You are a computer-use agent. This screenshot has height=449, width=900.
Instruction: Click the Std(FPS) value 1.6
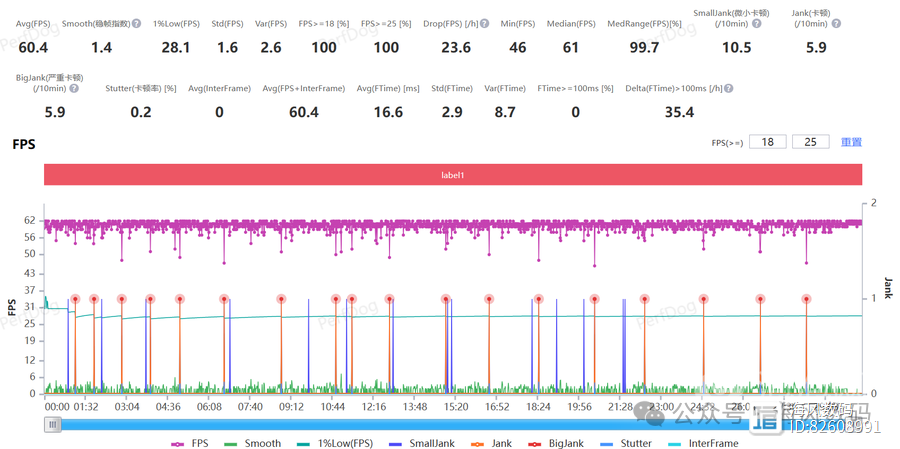[227, 48]
